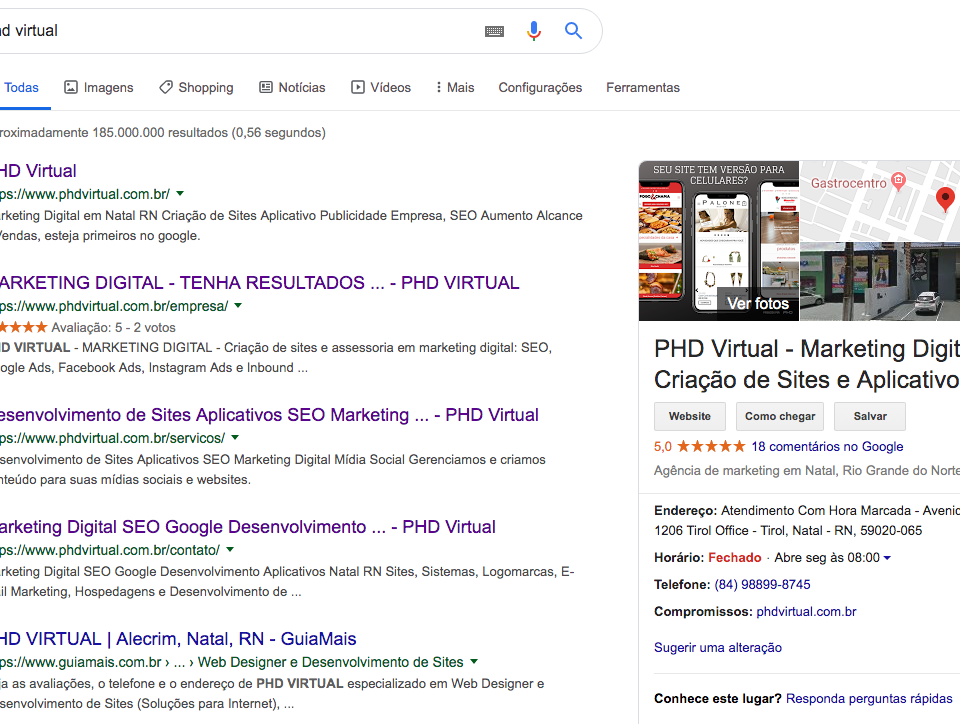Click the '185.000.000 resultados' count text
Viewport: 960px width, 724px height.
[160, 133]
